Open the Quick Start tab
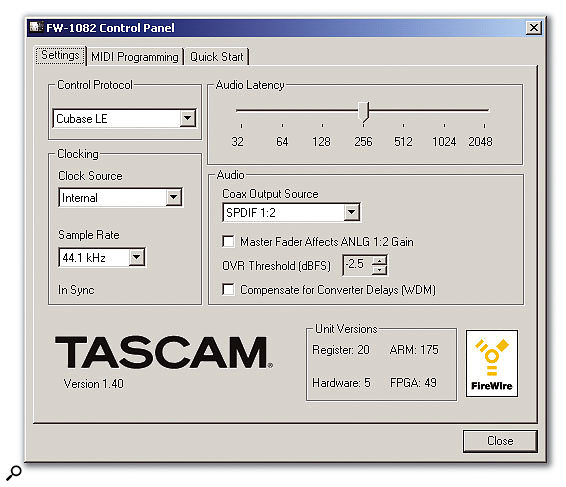The width and height of the screenshot is (566, 487). [217, 57]
